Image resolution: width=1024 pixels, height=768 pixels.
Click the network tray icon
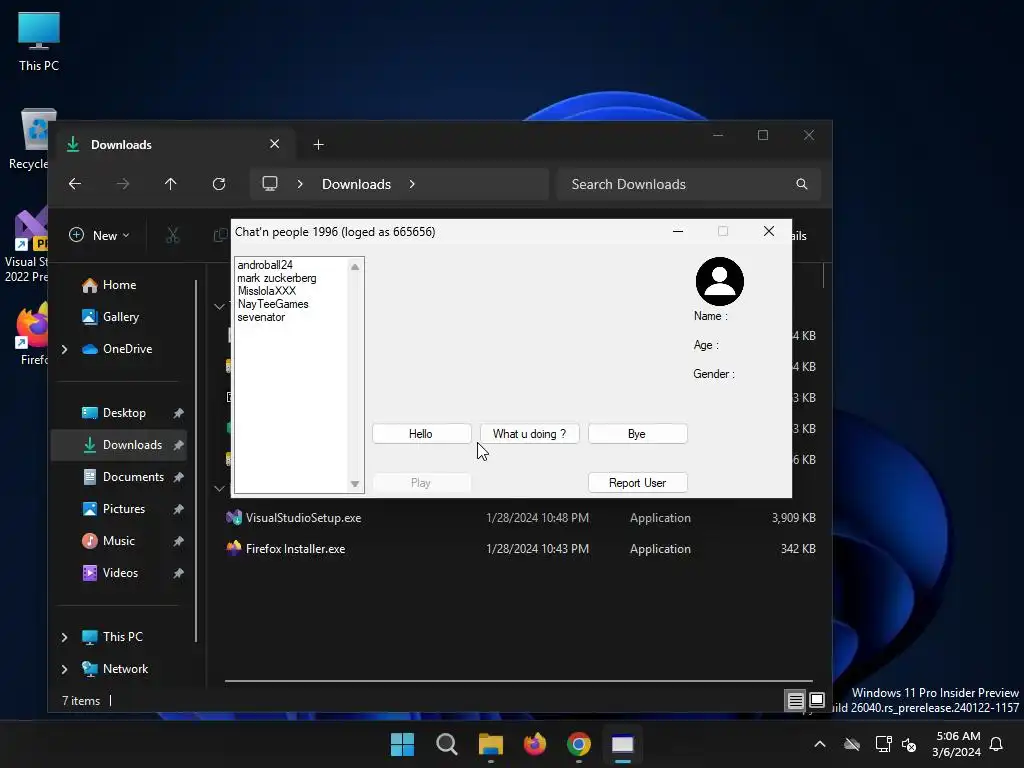point(883,744)
